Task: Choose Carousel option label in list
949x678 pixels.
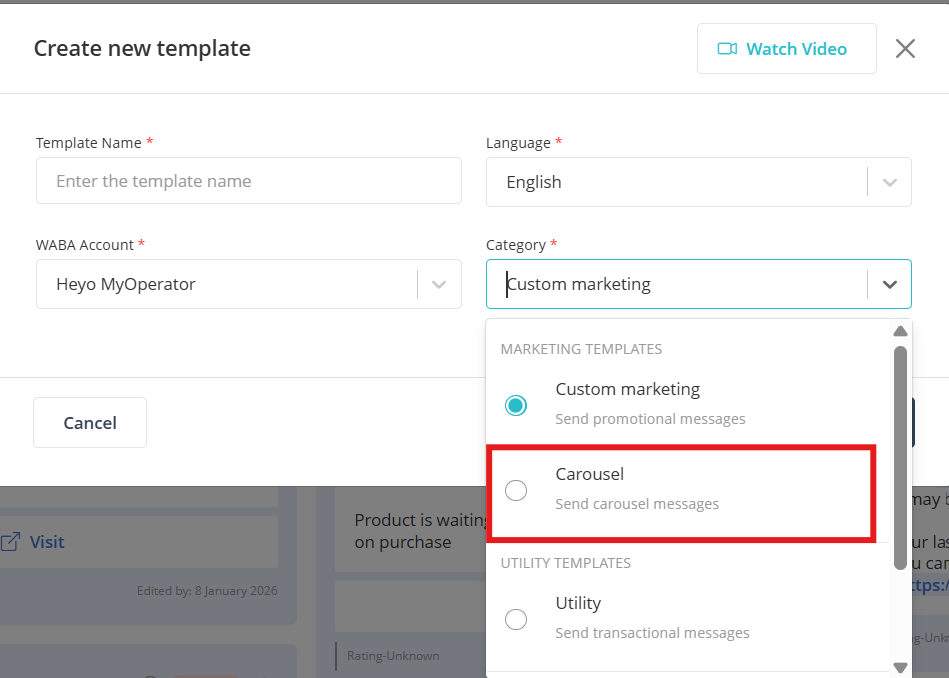Action: click(x=590, y=474)
